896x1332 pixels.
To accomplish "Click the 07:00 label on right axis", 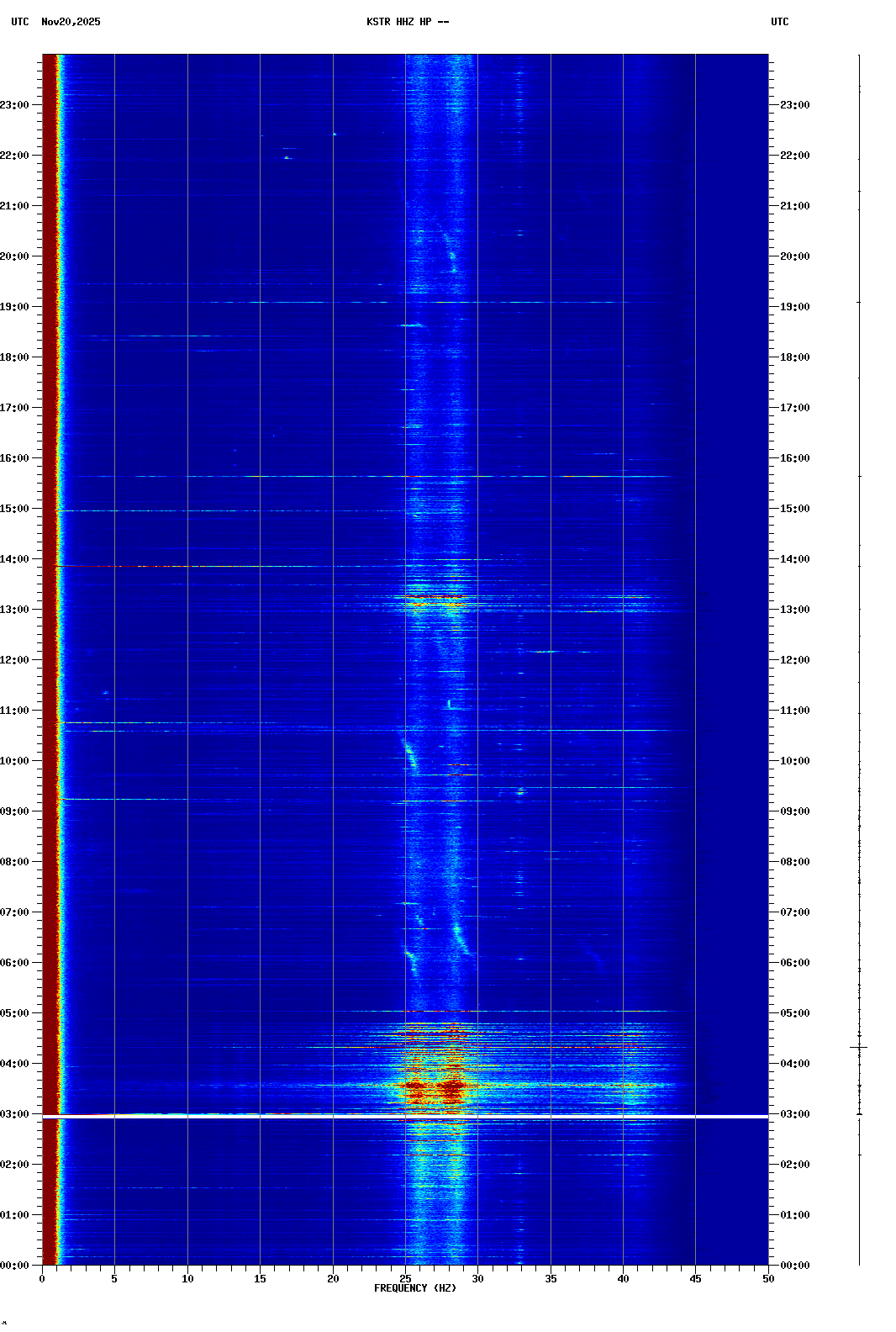I will 794,912.
